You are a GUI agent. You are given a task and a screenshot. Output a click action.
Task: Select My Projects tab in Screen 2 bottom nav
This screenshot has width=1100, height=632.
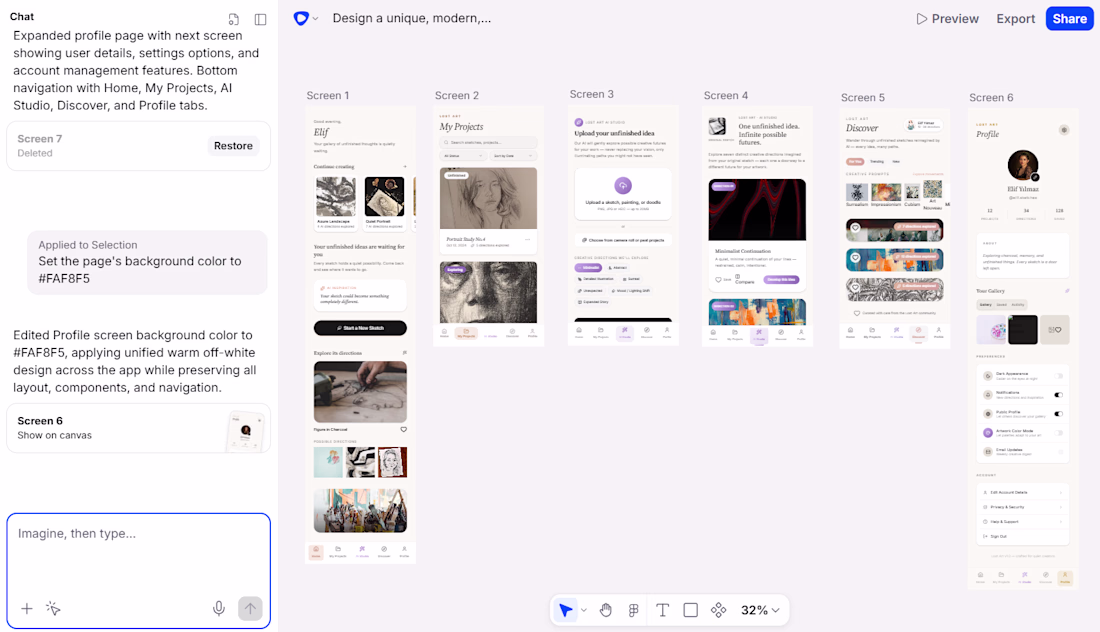coord(467,333)
